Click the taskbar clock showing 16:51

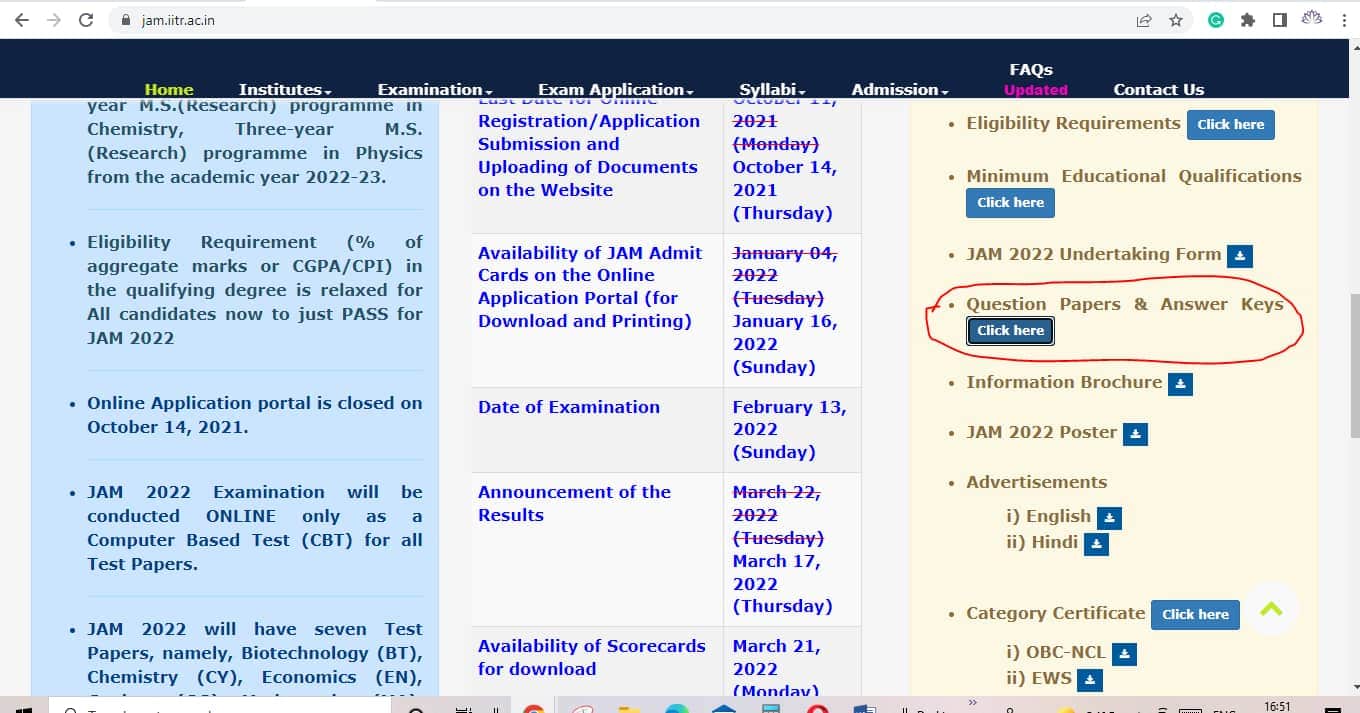click(1277, 706)
